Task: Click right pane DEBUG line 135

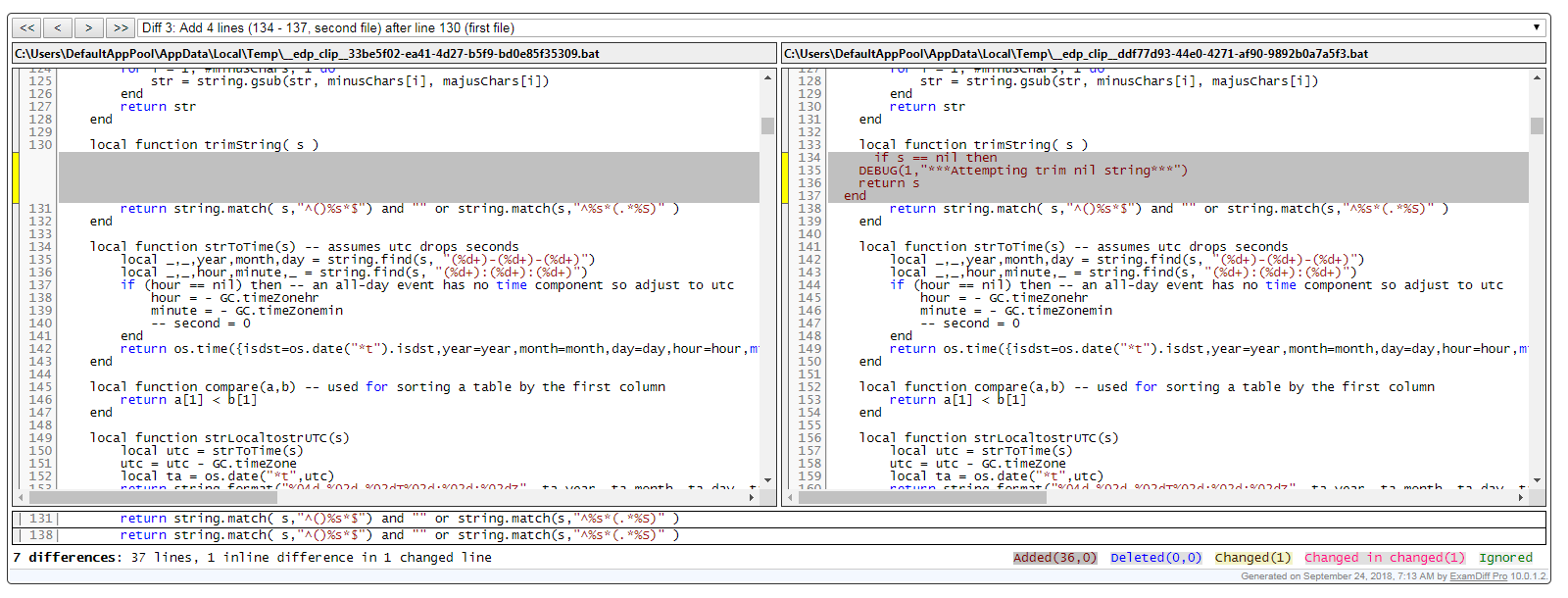Action: [1023, 171]
